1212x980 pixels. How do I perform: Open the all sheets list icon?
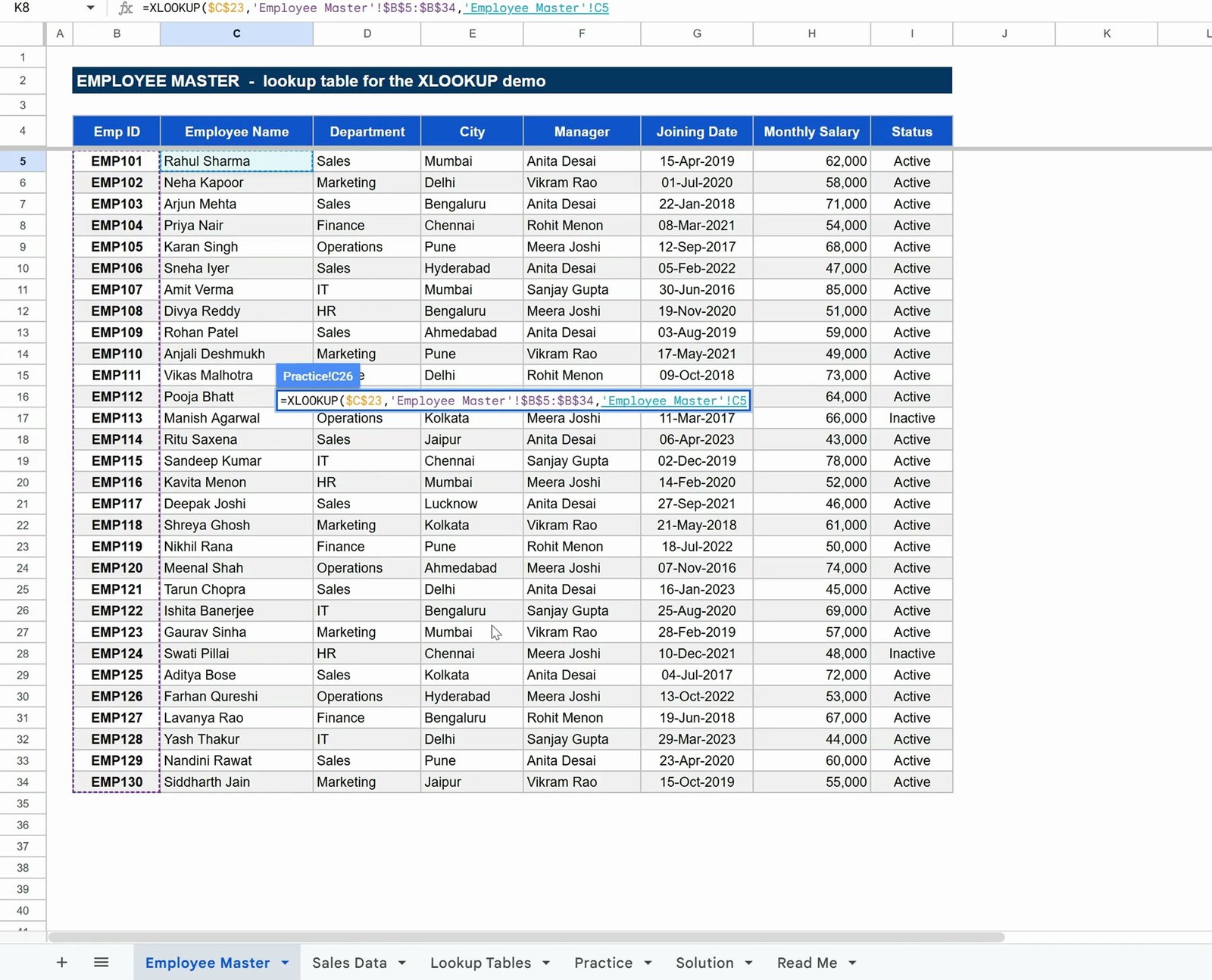tap(102, 963)
